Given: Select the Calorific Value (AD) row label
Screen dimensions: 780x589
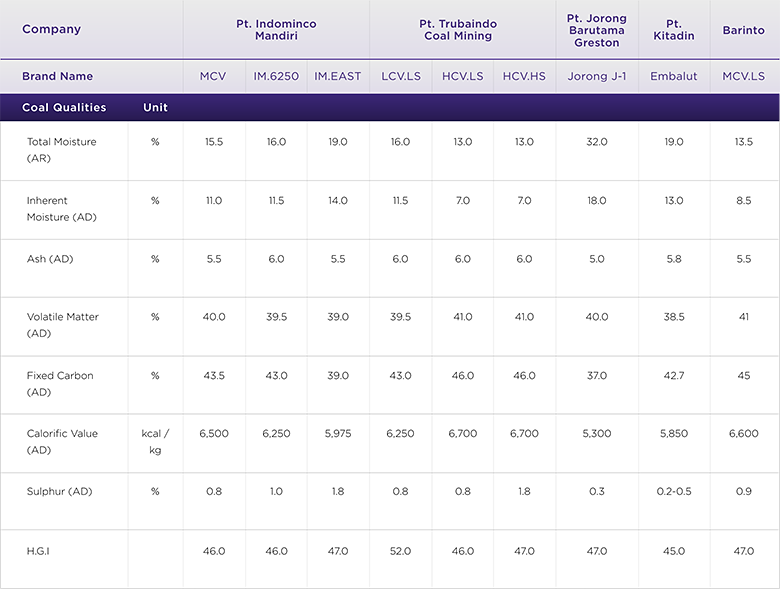Looking at the screenshot, I should click(x=62, y=441).
